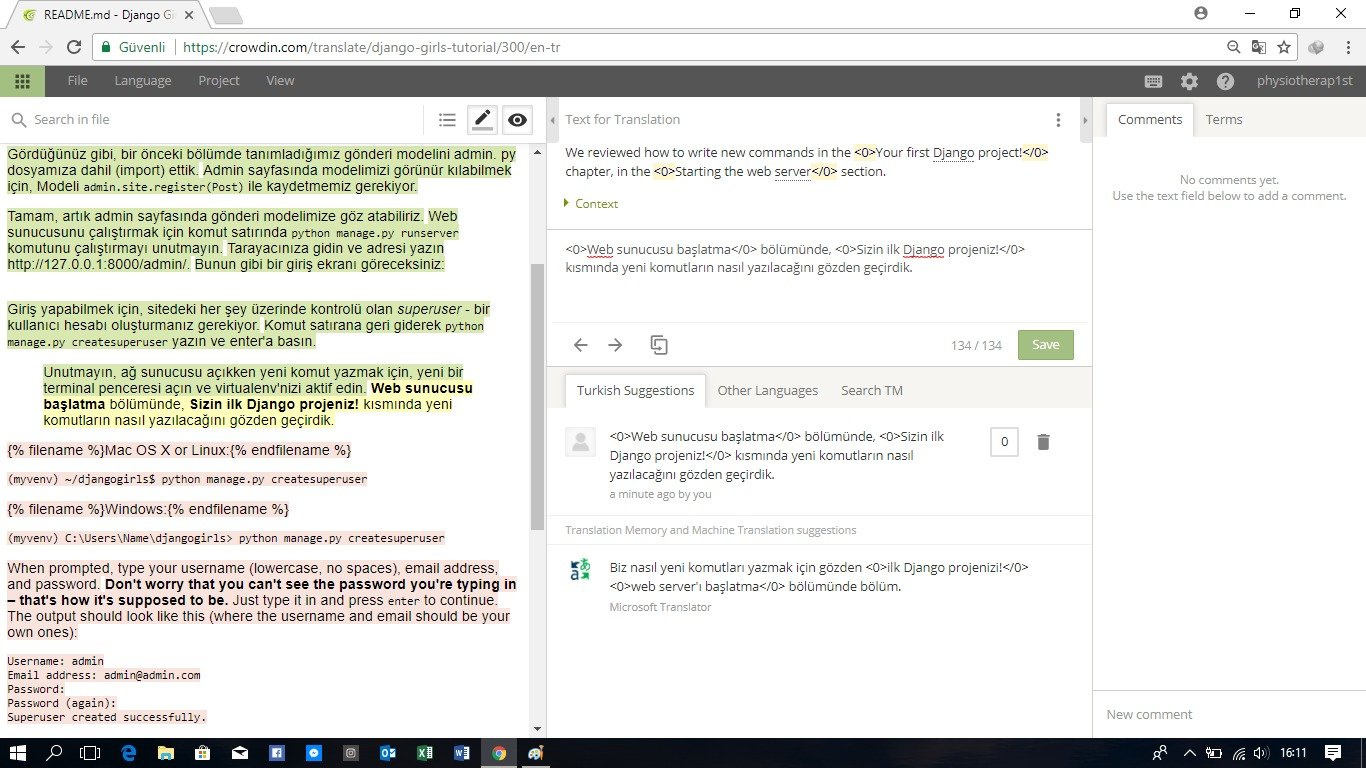Screen dimensions: 1366x768
Task: Collapse the right comments panel arrow
Action: (1085, 120)
